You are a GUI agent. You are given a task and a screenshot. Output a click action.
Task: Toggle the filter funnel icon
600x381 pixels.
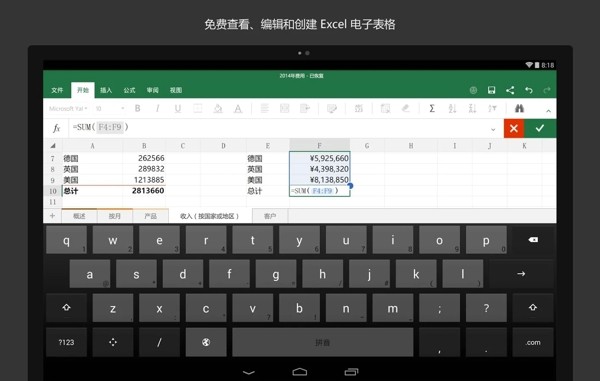492,109
